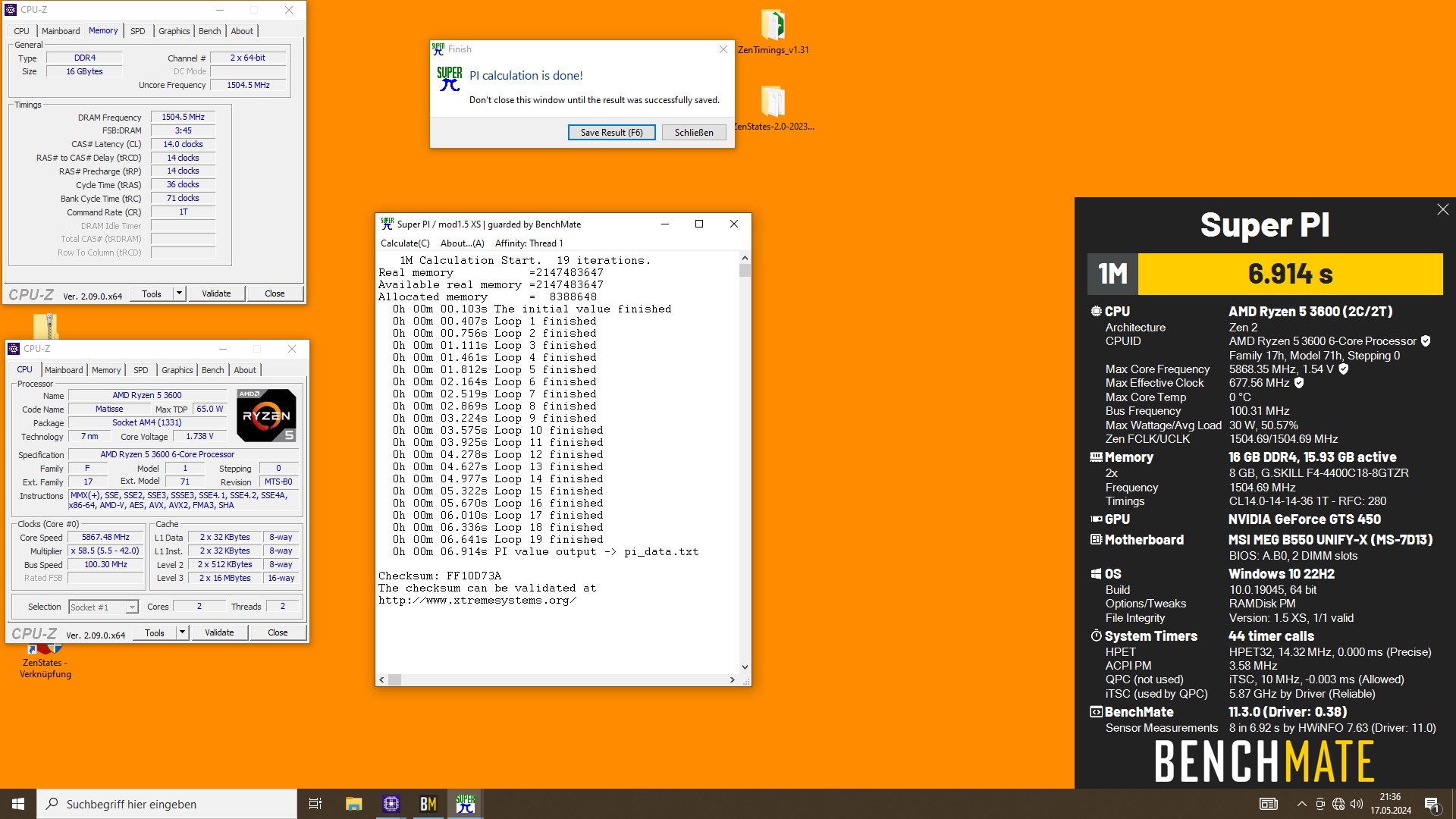Viewport: 1456px width, 819px height.
Task: Open the volume tray icon
Action: [x=1357, y=804]
